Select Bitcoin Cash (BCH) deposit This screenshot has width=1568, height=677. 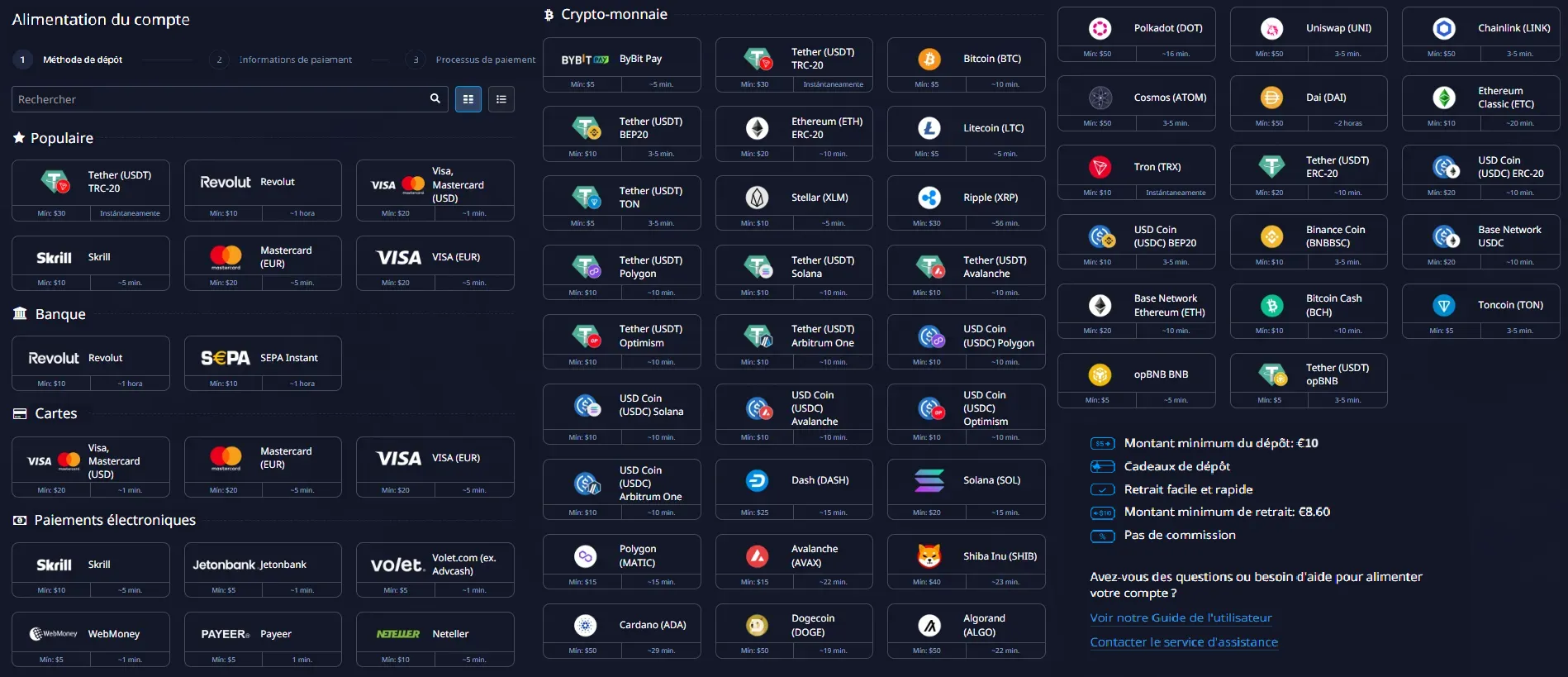click(1309, 311)
